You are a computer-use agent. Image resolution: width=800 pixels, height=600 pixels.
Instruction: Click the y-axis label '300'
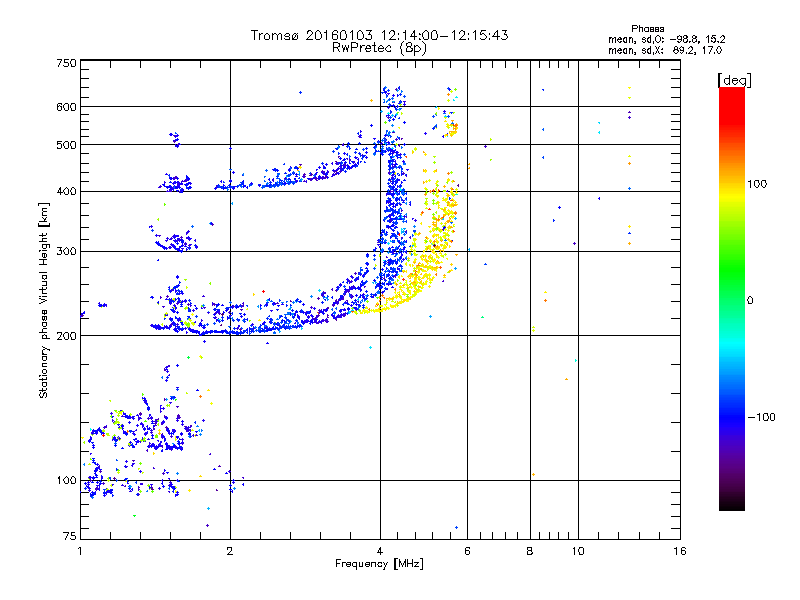[x=66, y=251]
